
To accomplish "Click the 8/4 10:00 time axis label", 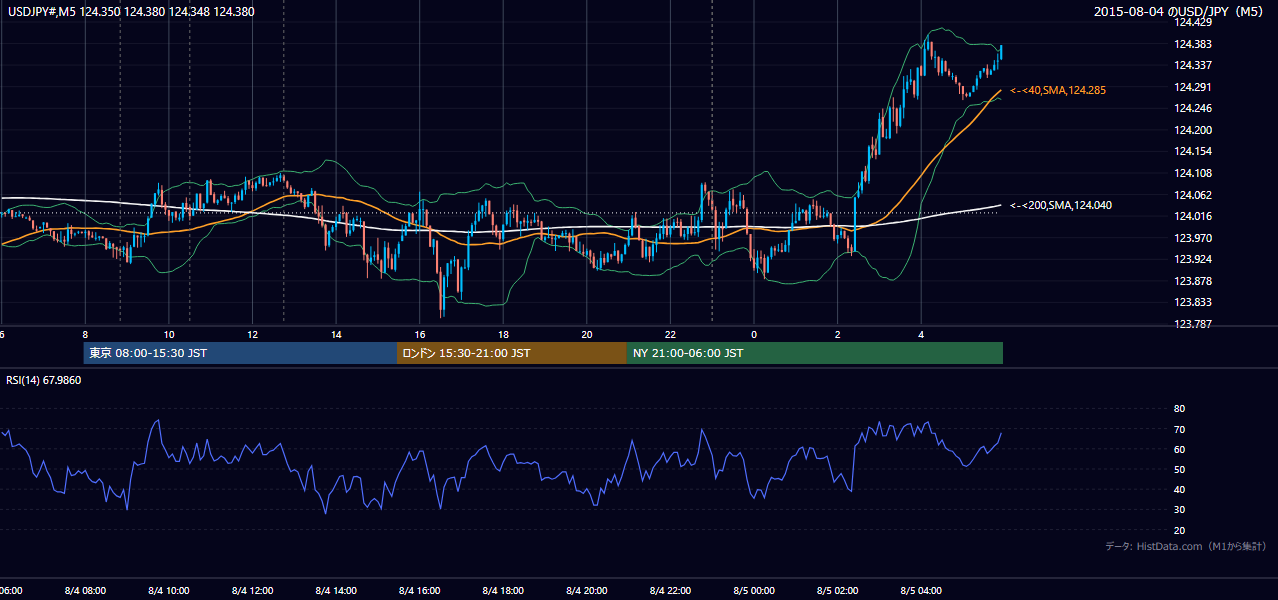I will tap(169, 591).
